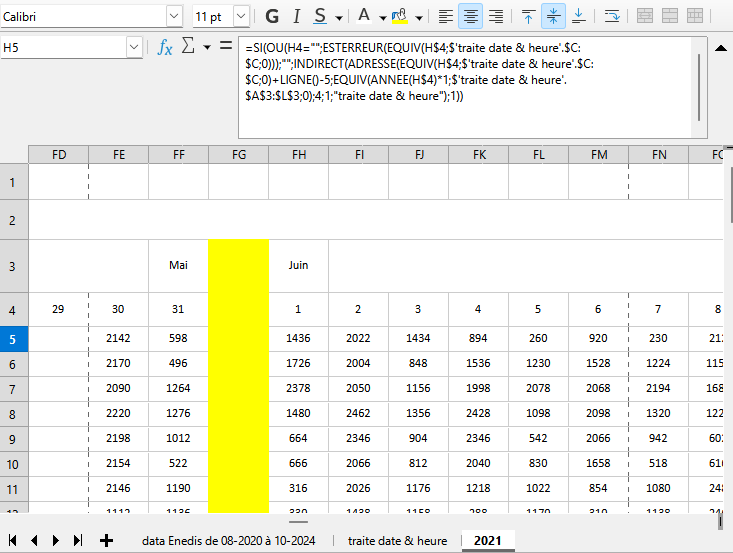Open font color dropdown arrow

click(x=383, y=18)
